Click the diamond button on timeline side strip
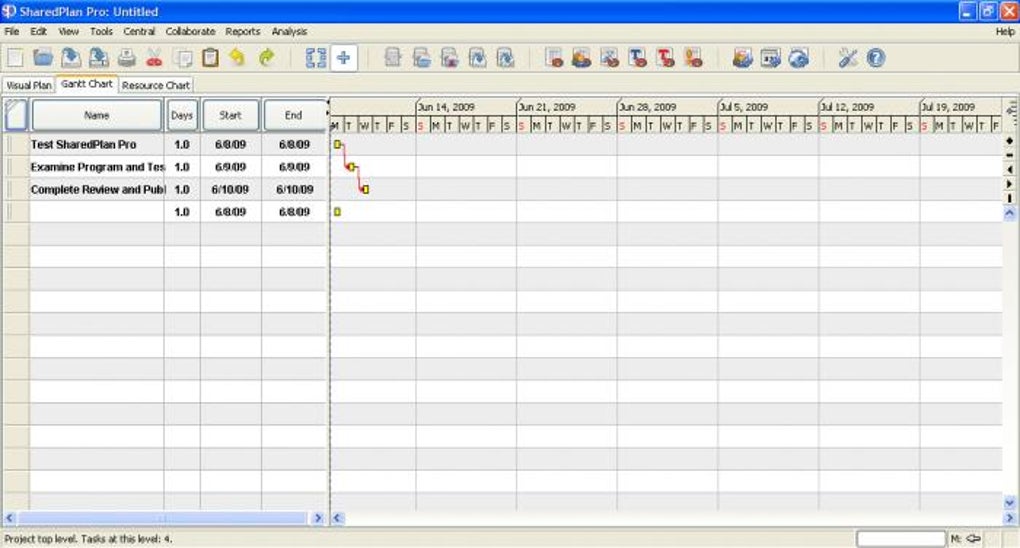The image size is (1020, 548). coord(1010,141)
